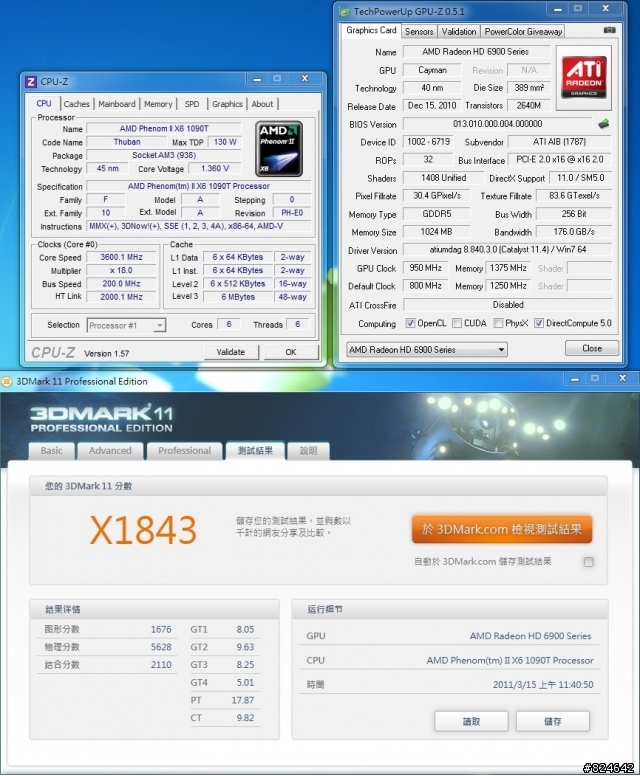The width and height of the screenshot is (640, 776).
Task: Click the graphics score value 1676
Action: (x=161, y=630)
